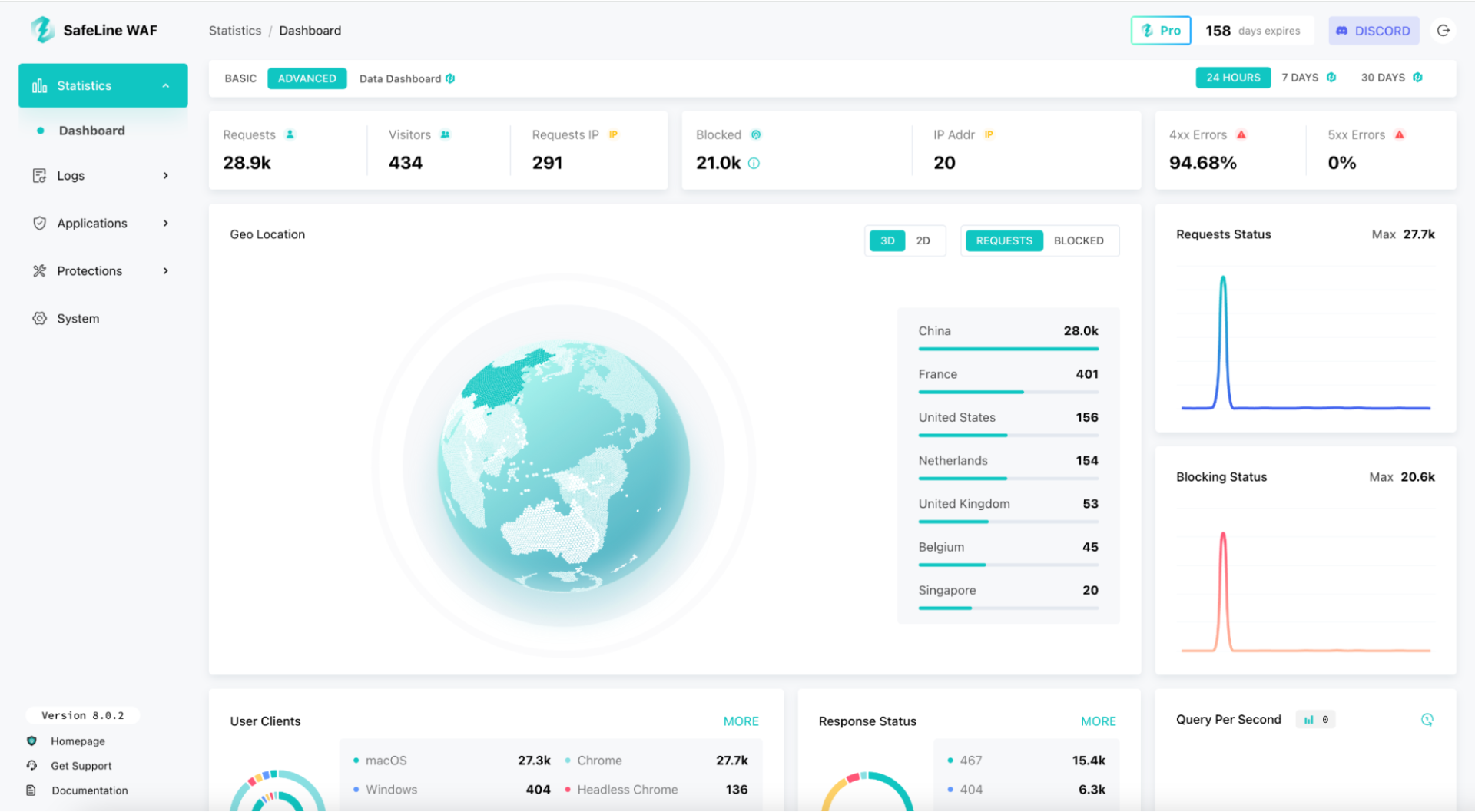Image resolution: width=1475 pixels, height=812 pixels.
Task: Click the SafeLine WAF logo icon
Action: click(x=42, y=30)
